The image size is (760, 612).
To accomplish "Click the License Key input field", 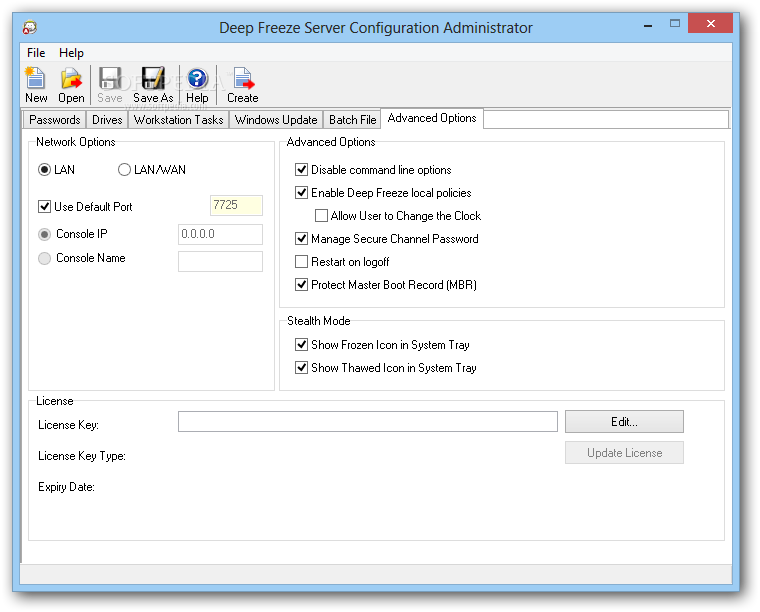I will click(368, 422).
